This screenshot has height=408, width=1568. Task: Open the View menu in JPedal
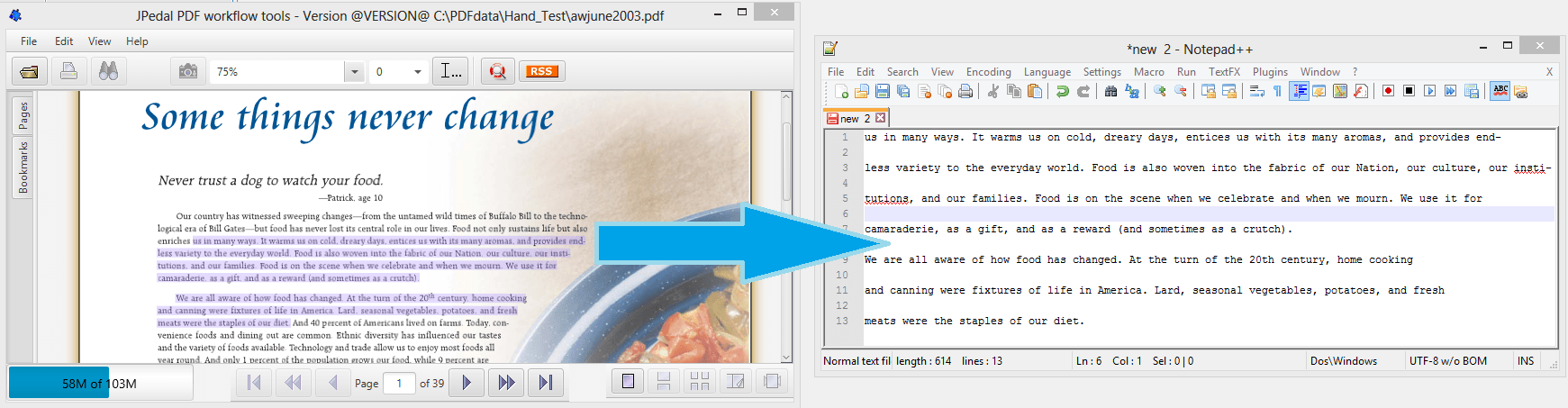[x=99, y=41]
